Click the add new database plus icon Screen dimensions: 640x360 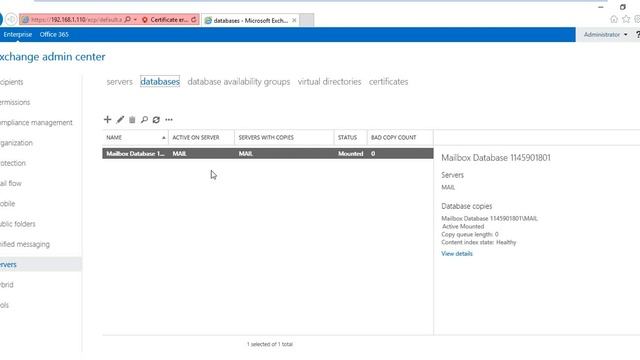(107, 119)
